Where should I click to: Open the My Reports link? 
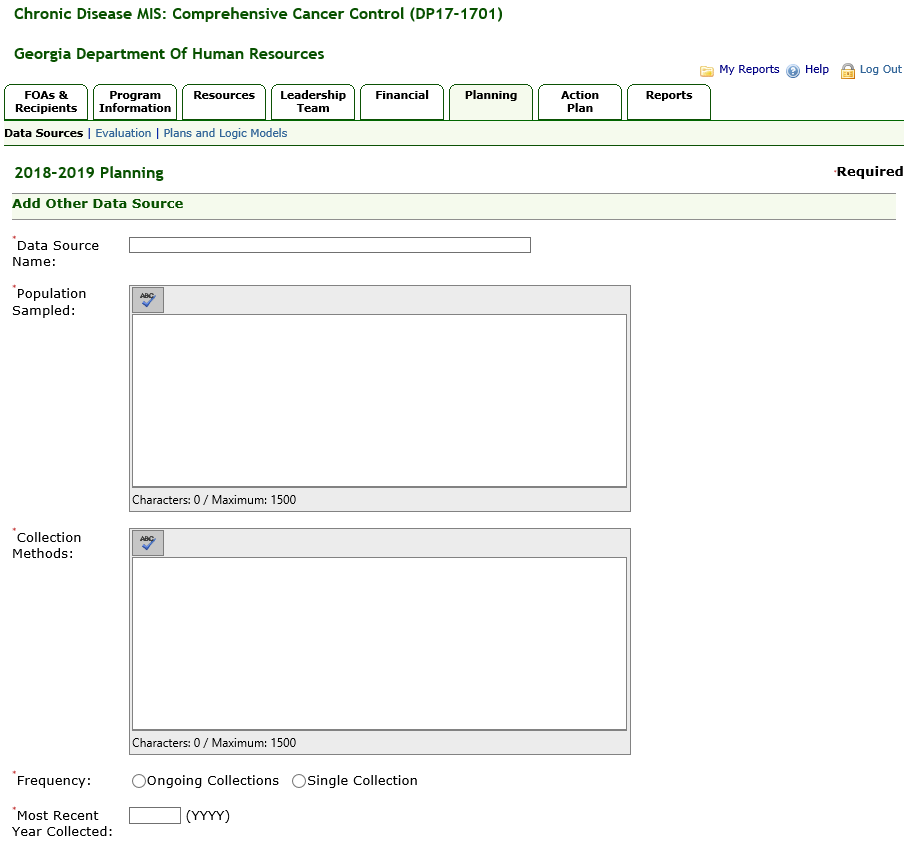point(749,69)
